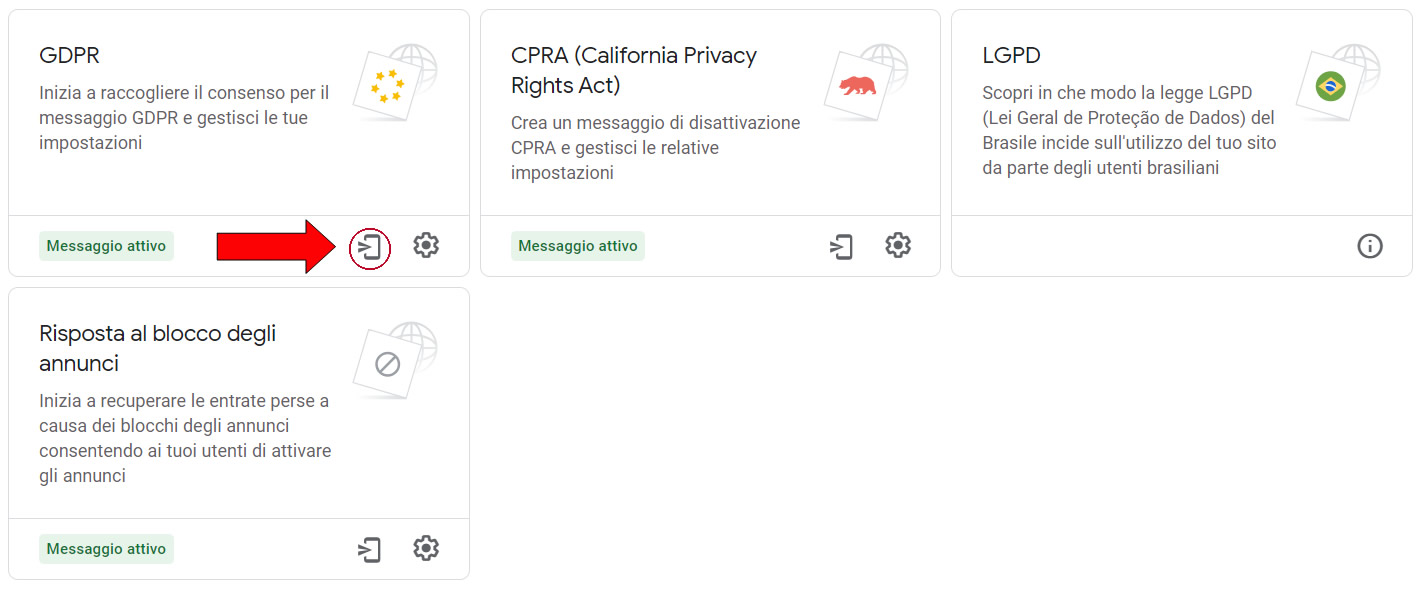Screen dimensions: 1426x596
Task: Click ad blocking card's 'Messaggio attivo' badge
Action: pyautogui.click(x=107, y=549)
